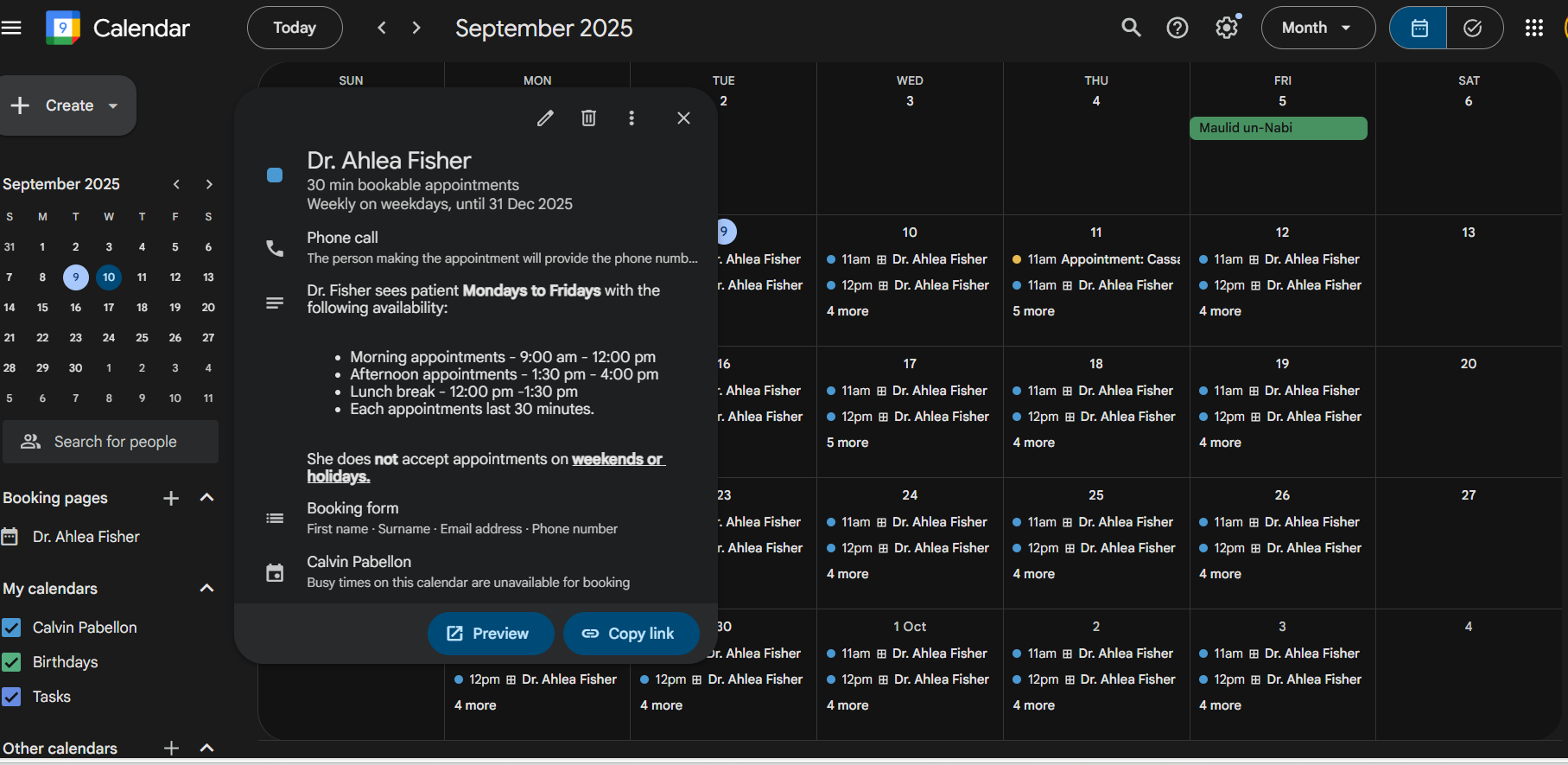Collapse the My calendars section

click(x=206, y=589)
